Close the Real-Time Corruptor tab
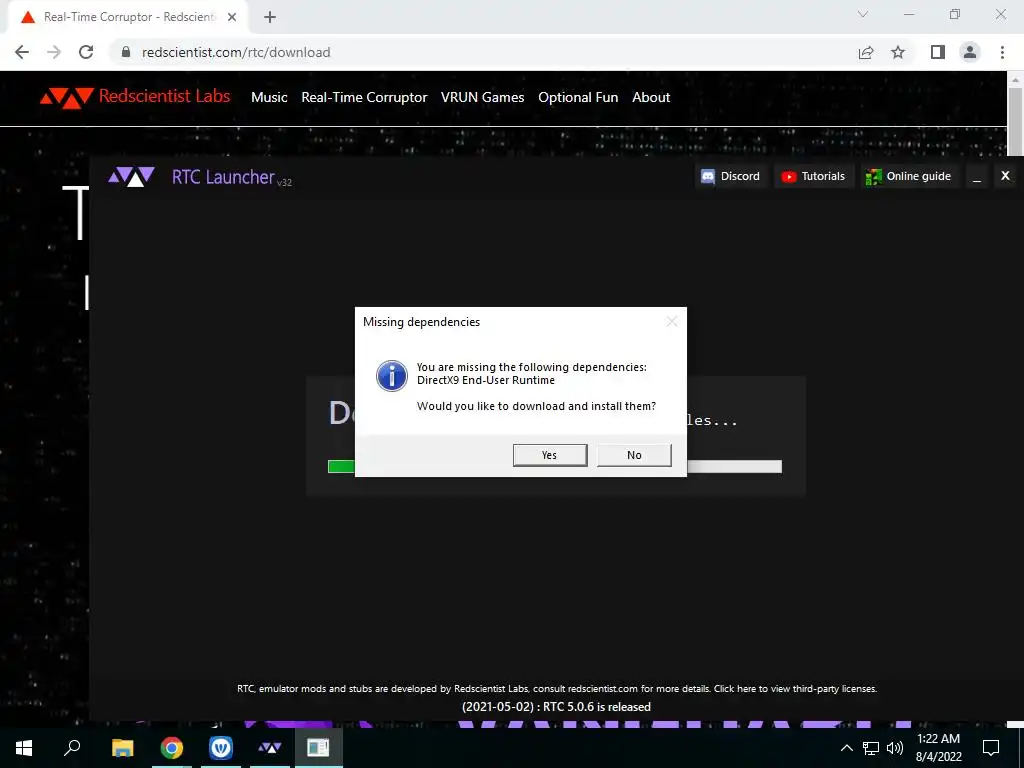 [x=232, y=17]
